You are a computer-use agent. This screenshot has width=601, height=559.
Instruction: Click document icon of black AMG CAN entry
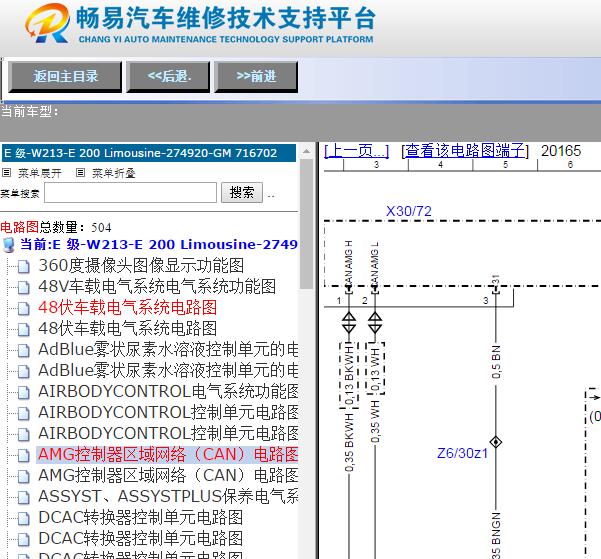click(24, 477)
